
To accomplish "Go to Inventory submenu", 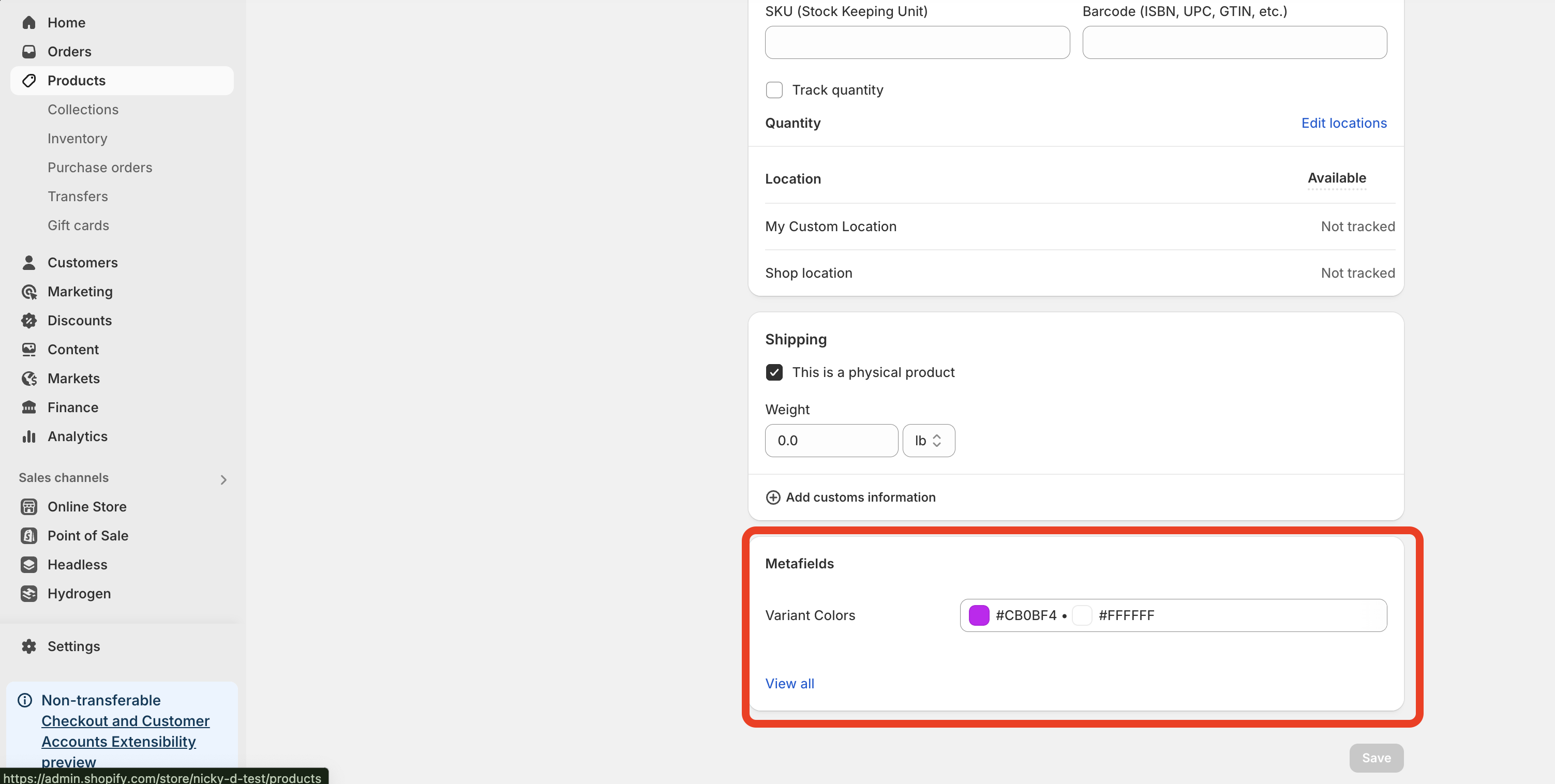I will pos(77,139).
